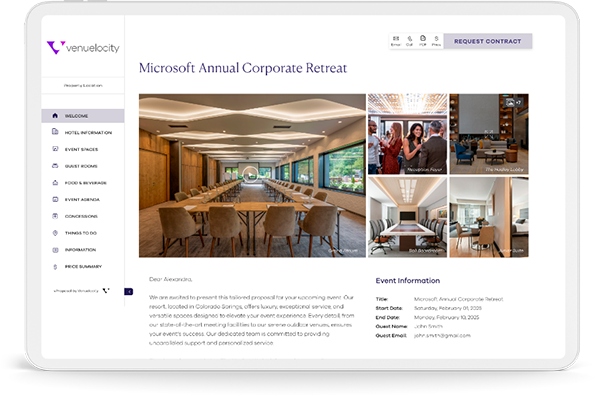Image resolution: width=595 pixels, height=396 pixels.
Task: Click the Event Spaces icon
Action: (x=55, y=149)
